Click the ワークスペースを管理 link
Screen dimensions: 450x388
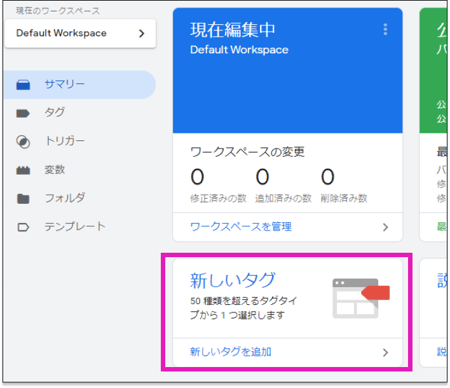click(241, 227)
